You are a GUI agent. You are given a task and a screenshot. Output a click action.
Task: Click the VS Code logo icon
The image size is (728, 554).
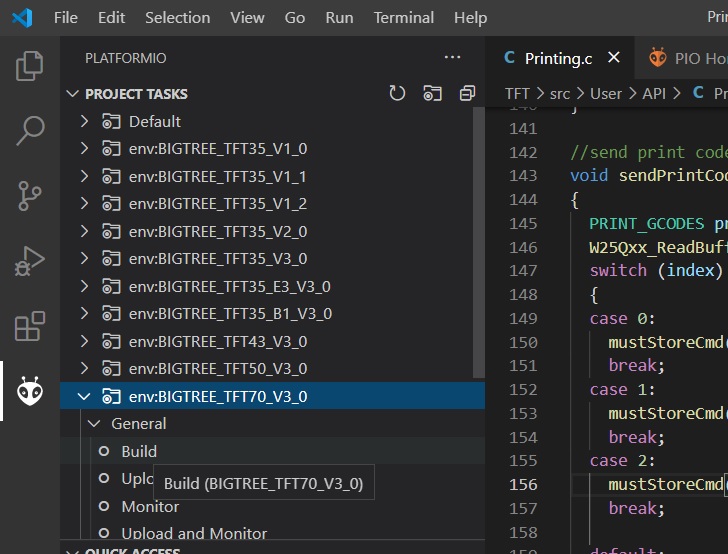(x=22, y=18)
